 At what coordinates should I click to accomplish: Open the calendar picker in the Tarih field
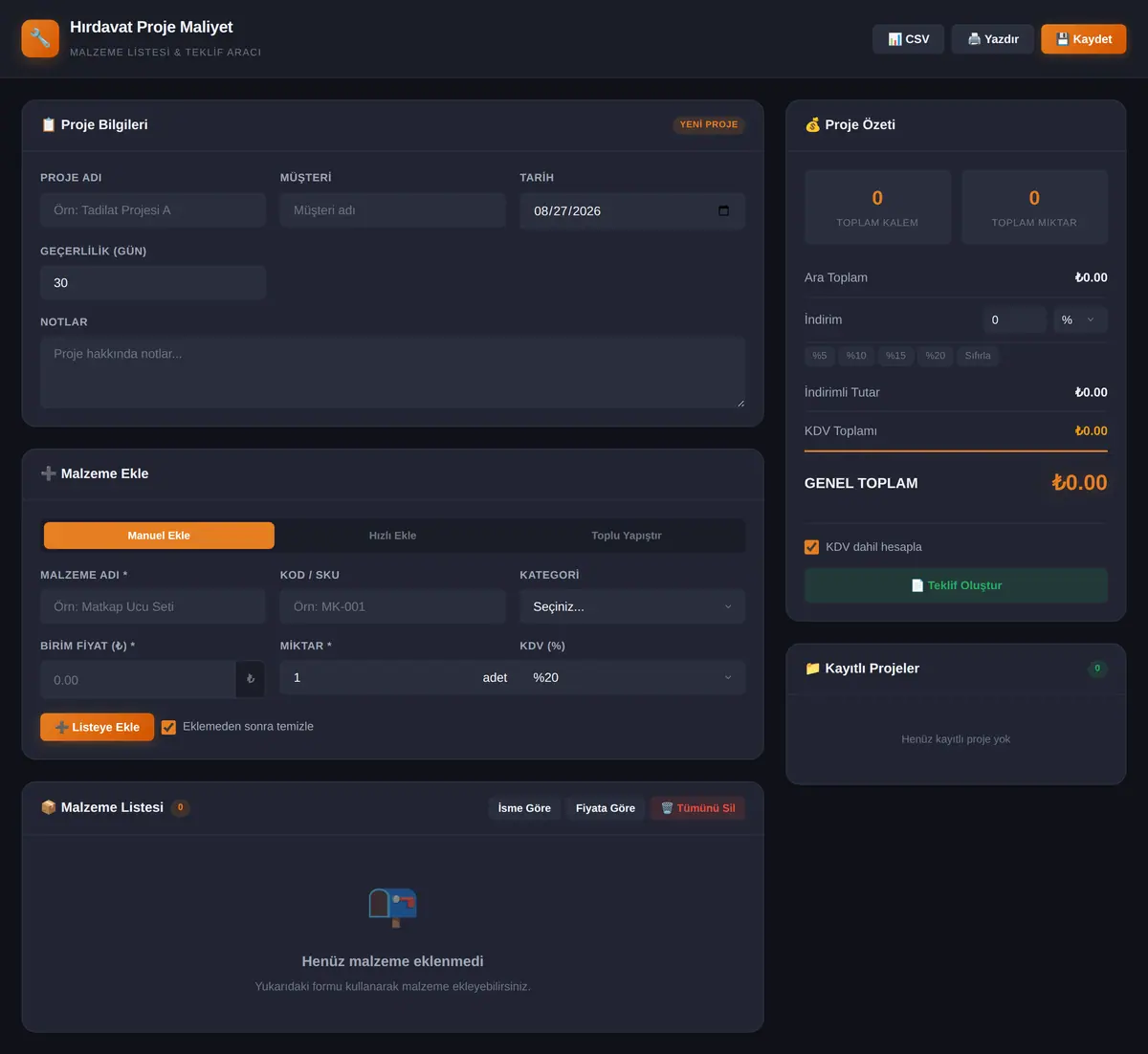723,210
